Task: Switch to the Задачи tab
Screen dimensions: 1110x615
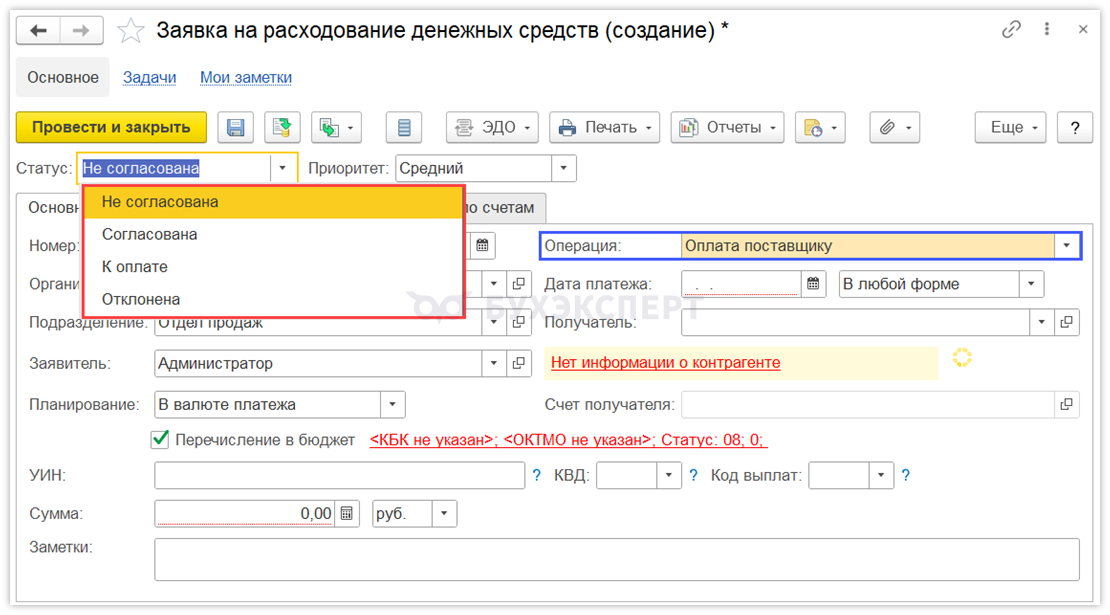Action: 149,77
